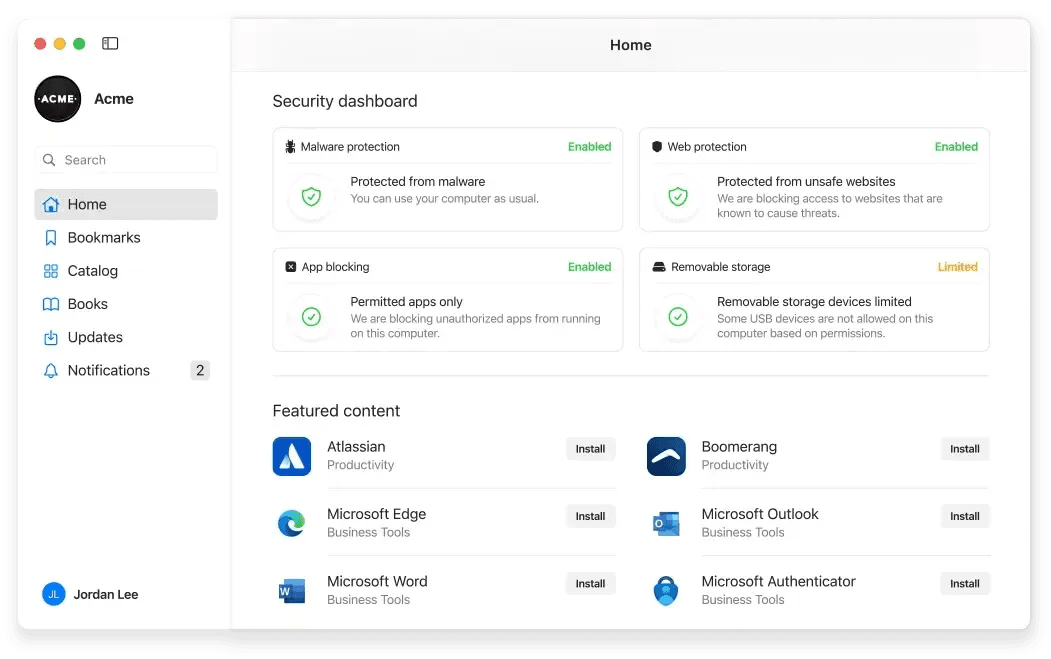Install Microsoft Authenticator
This screenshot has width=1051, height=659.
965,584
